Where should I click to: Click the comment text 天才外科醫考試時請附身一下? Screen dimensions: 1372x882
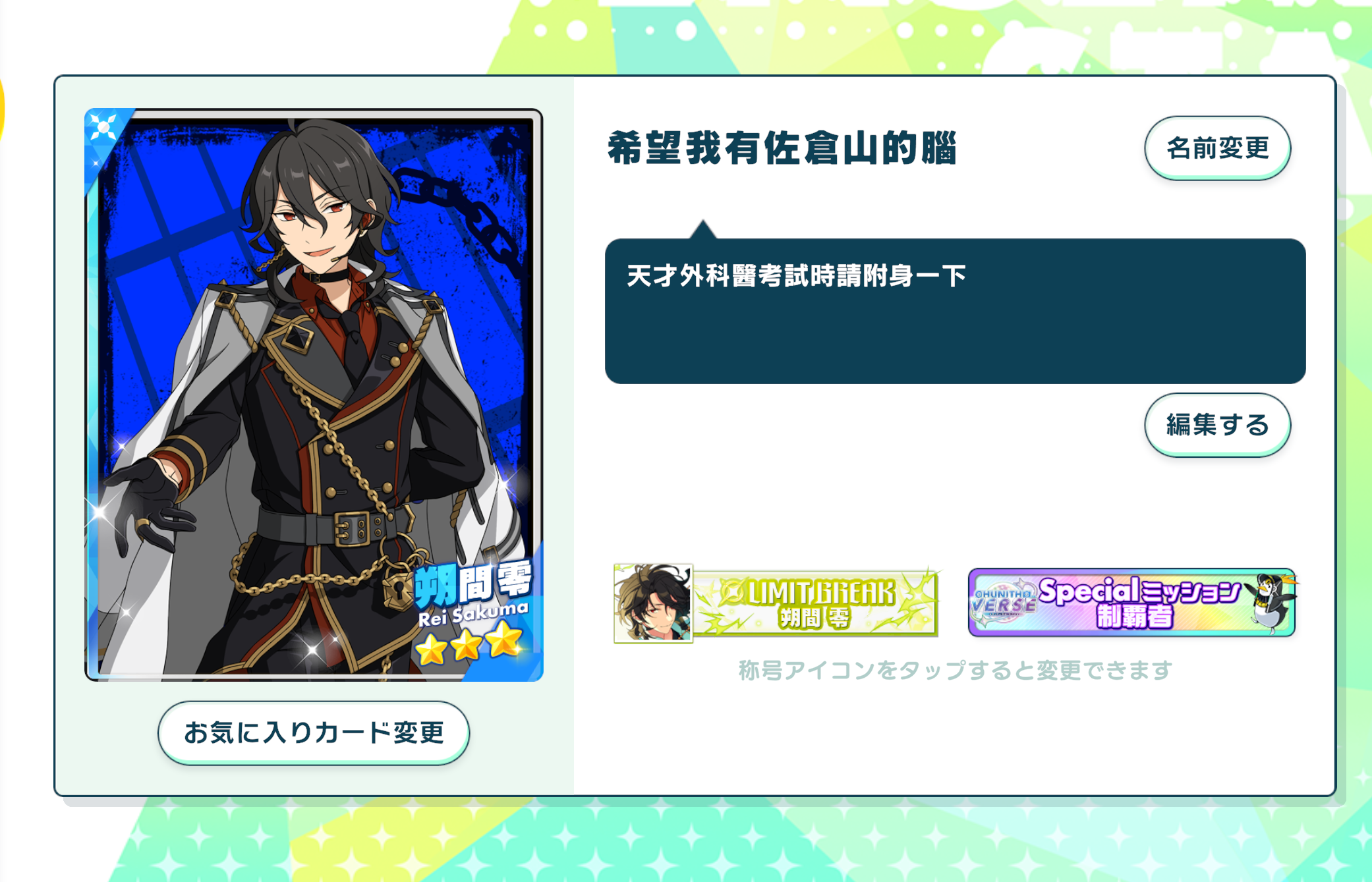[x=796, y=275]
